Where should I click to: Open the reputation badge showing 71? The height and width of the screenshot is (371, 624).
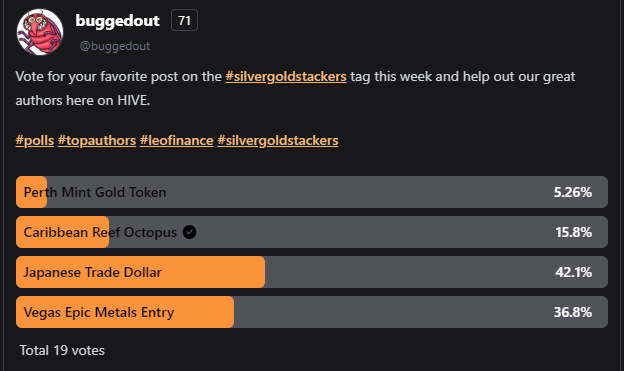[184, 20]
